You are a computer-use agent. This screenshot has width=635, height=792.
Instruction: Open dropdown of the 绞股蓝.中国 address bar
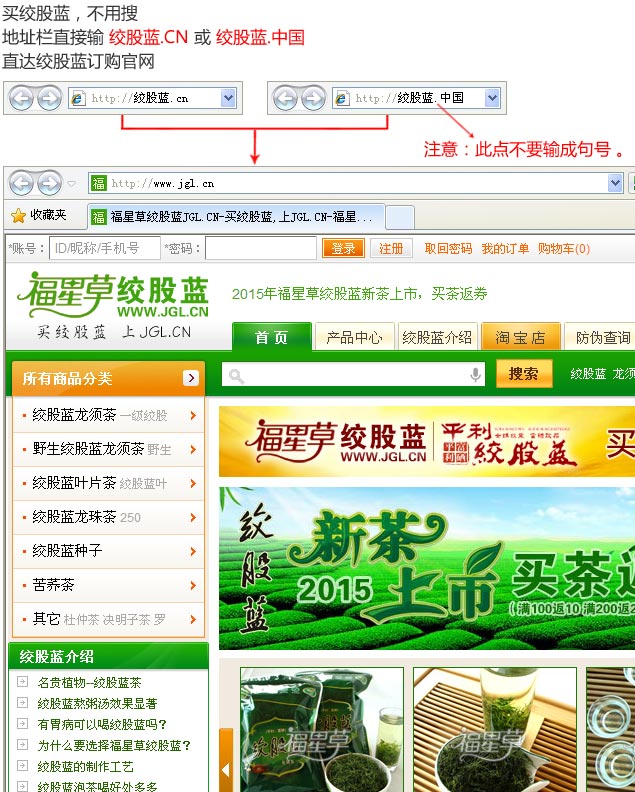[x=492, y=98]
